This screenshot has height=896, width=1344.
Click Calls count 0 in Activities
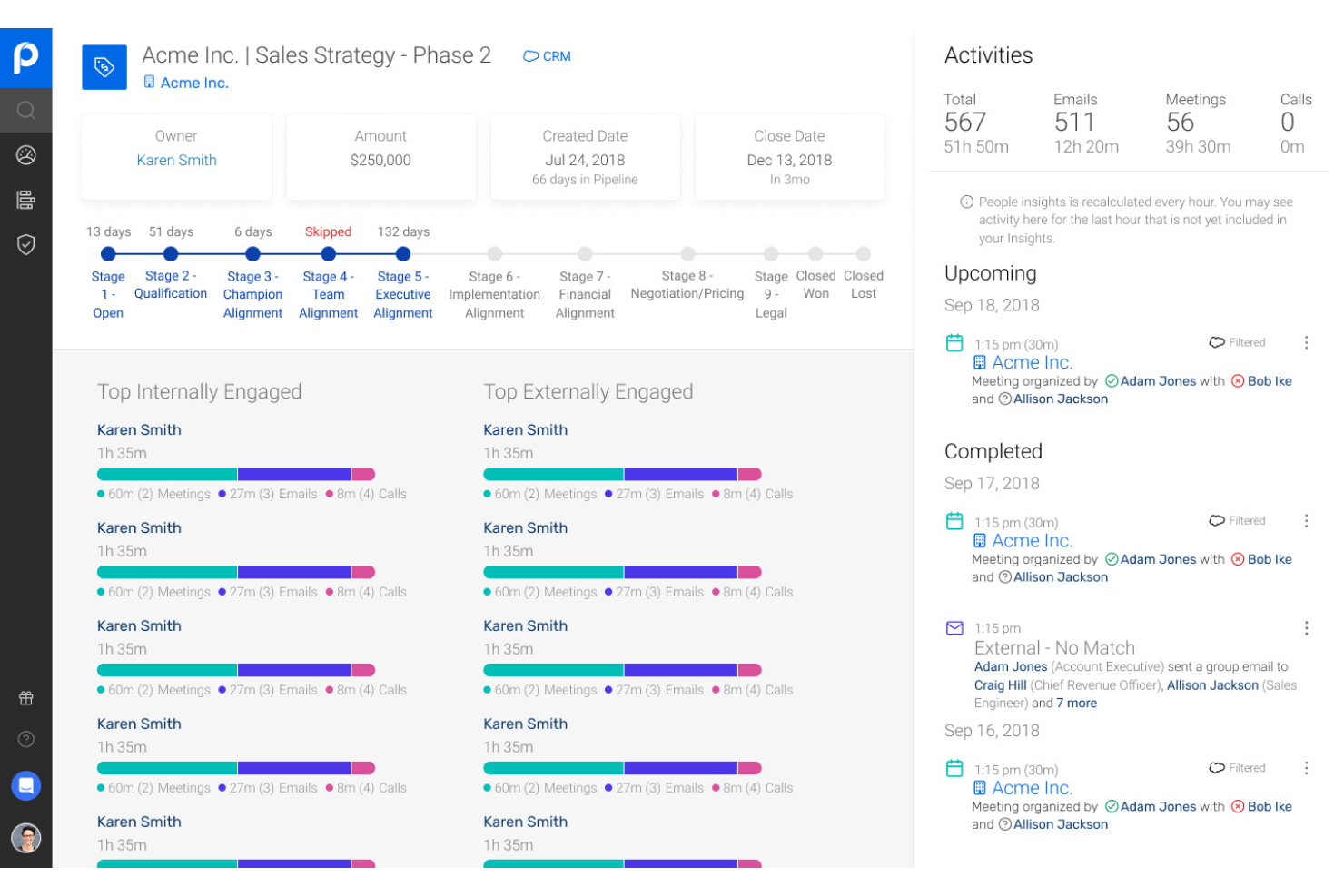tap(1288, 122)
